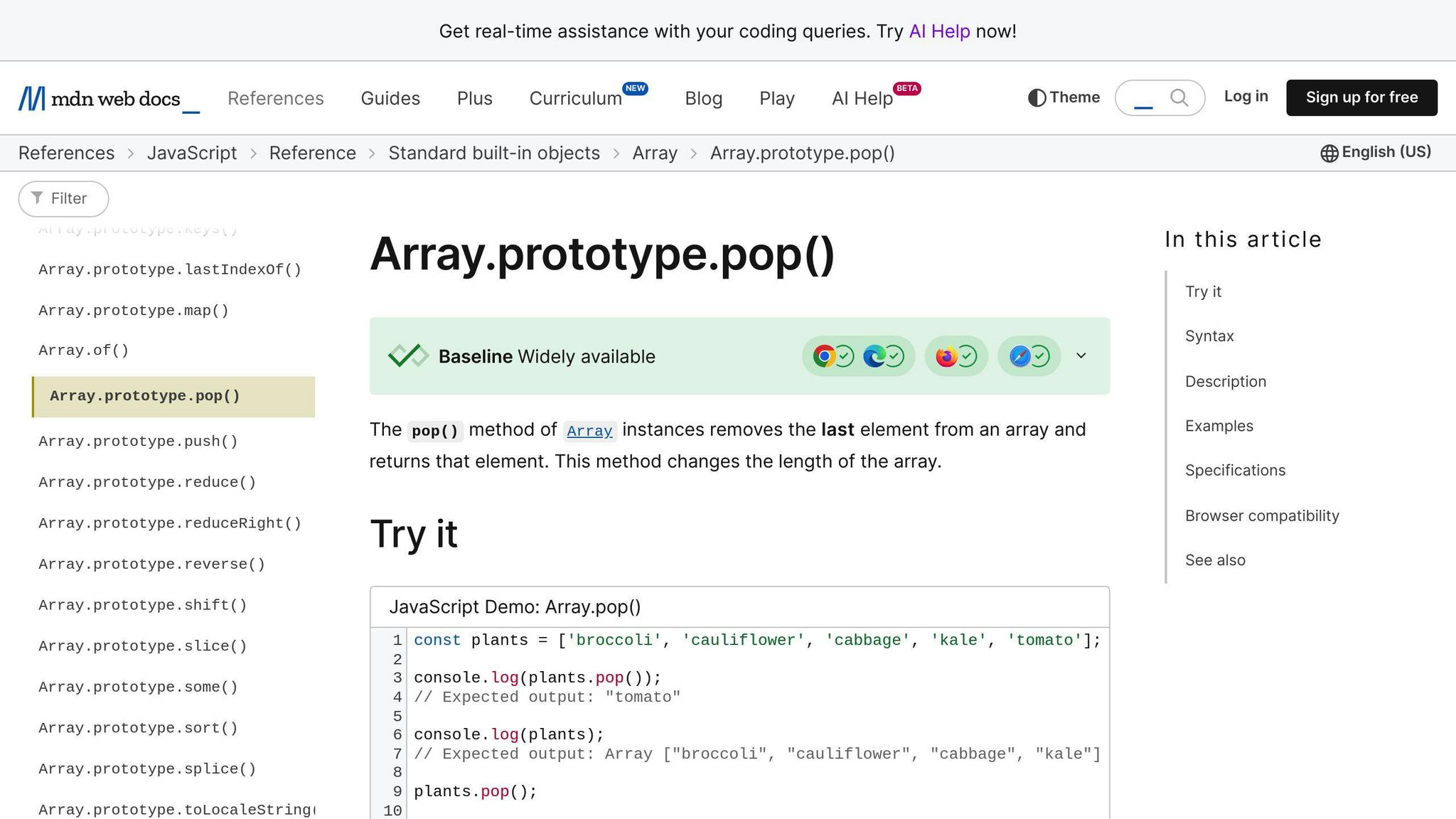The width and height of the screenshot is (1456, 819).
Task: Open the English (US) language dropdown
Action: tap(1385, 152)
